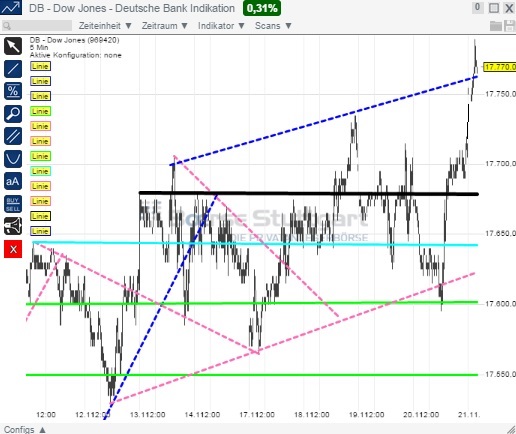Screen dimensions: 516x434
Task: Click the resize grip in bottom corner
Action: click(x=511, y=429)
